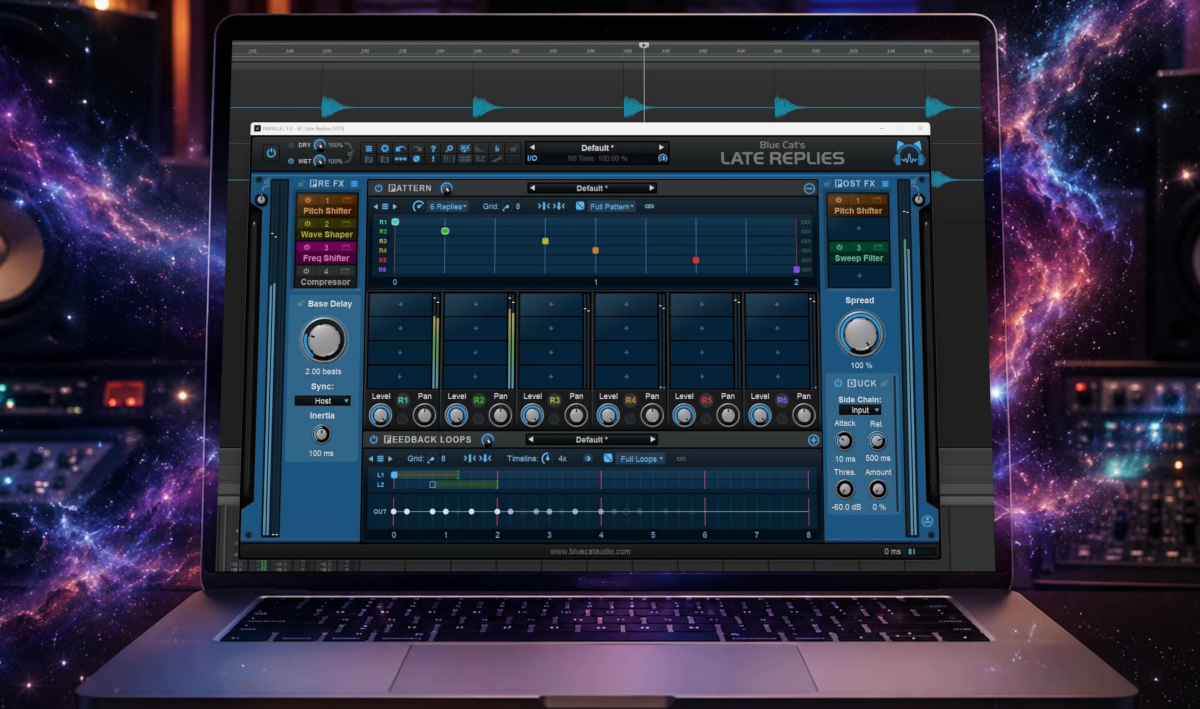Click the link icon beside Full Pattern
Screen dimensions: 1200x709
click(x=649, y=206)
